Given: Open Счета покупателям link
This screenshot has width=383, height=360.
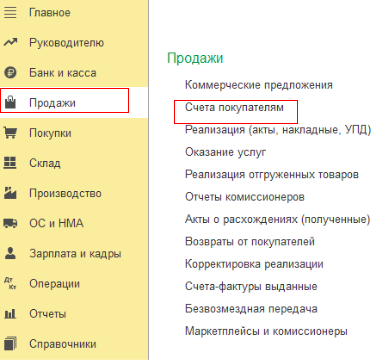Looking at the screenshot, I should click(234, 108).
